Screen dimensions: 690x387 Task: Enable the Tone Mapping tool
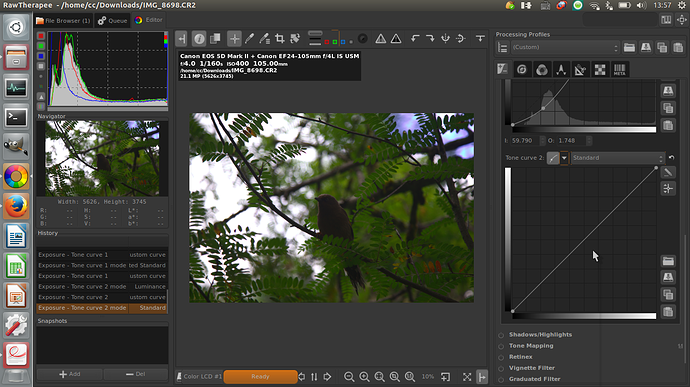point(501,346)
